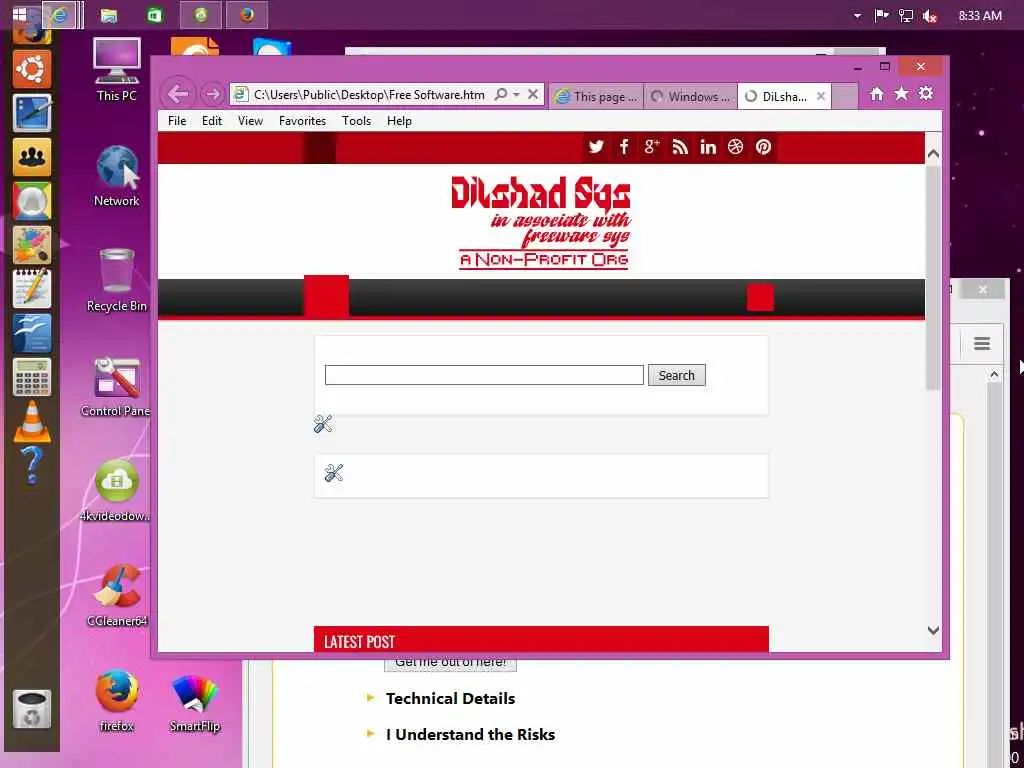Open the Tools menu
The height and width of the screenshot is (768, 1024).
(x=357, y=121)
